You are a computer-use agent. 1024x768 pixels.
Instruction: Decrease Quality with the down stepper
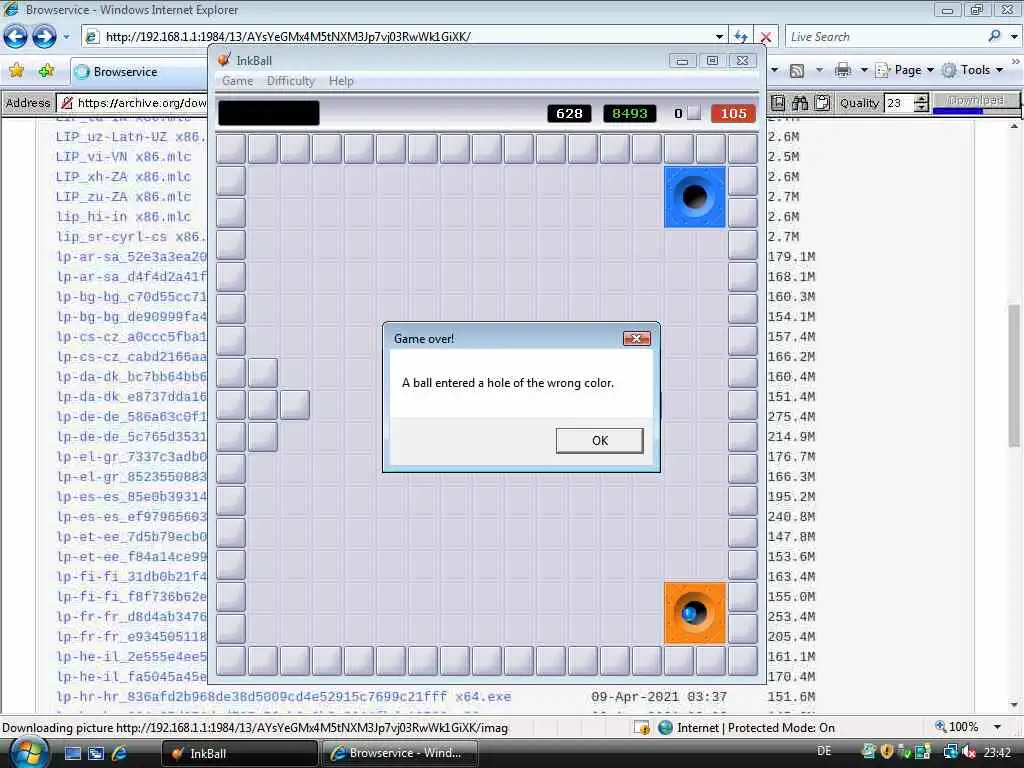coord(921,108)
